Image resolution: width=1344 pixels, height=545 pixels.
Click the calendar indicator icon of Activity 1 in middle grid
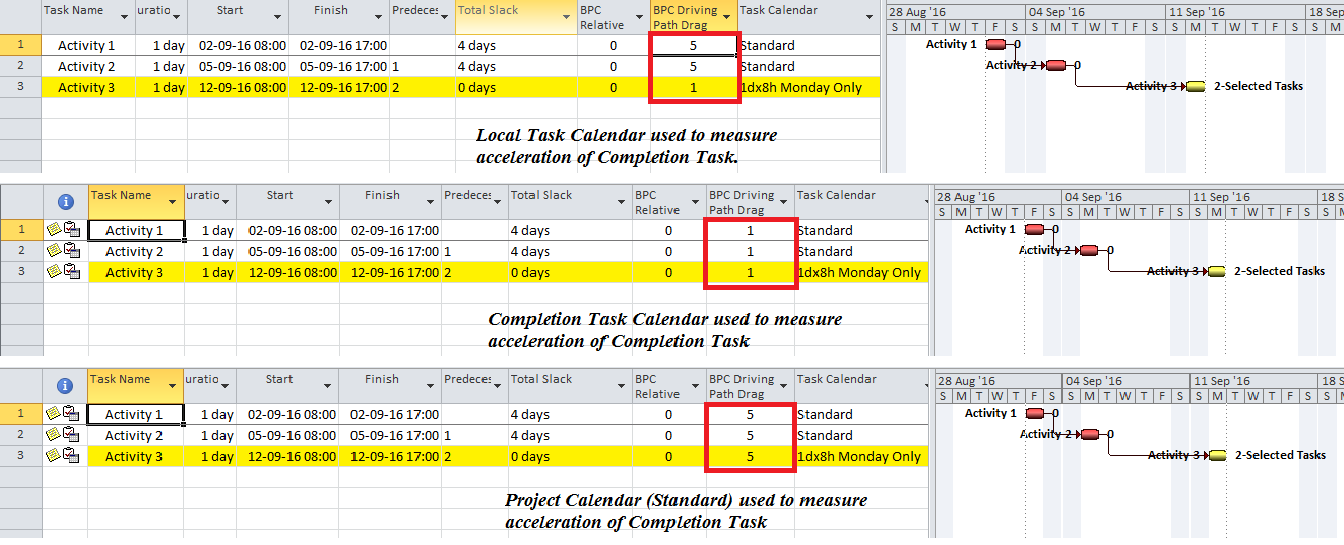pyautogui.click(x=72, y=230)
